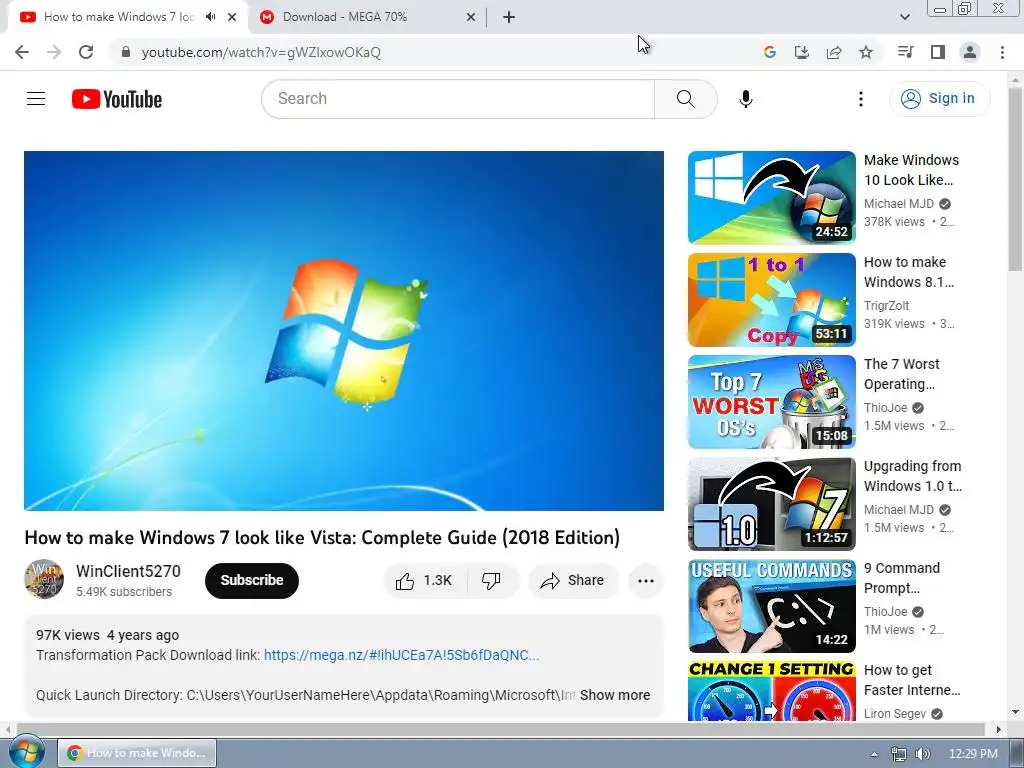Click title 'How to make Windows 8.1...'

point(909,272)
